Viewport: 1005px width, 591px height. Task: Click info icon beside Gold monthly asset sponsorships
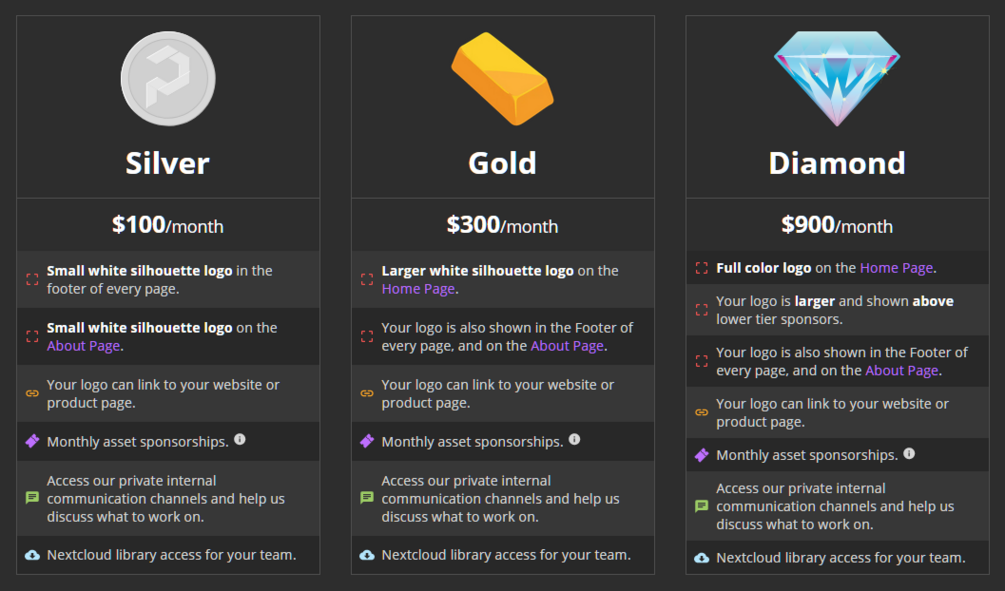coord(574,440)
